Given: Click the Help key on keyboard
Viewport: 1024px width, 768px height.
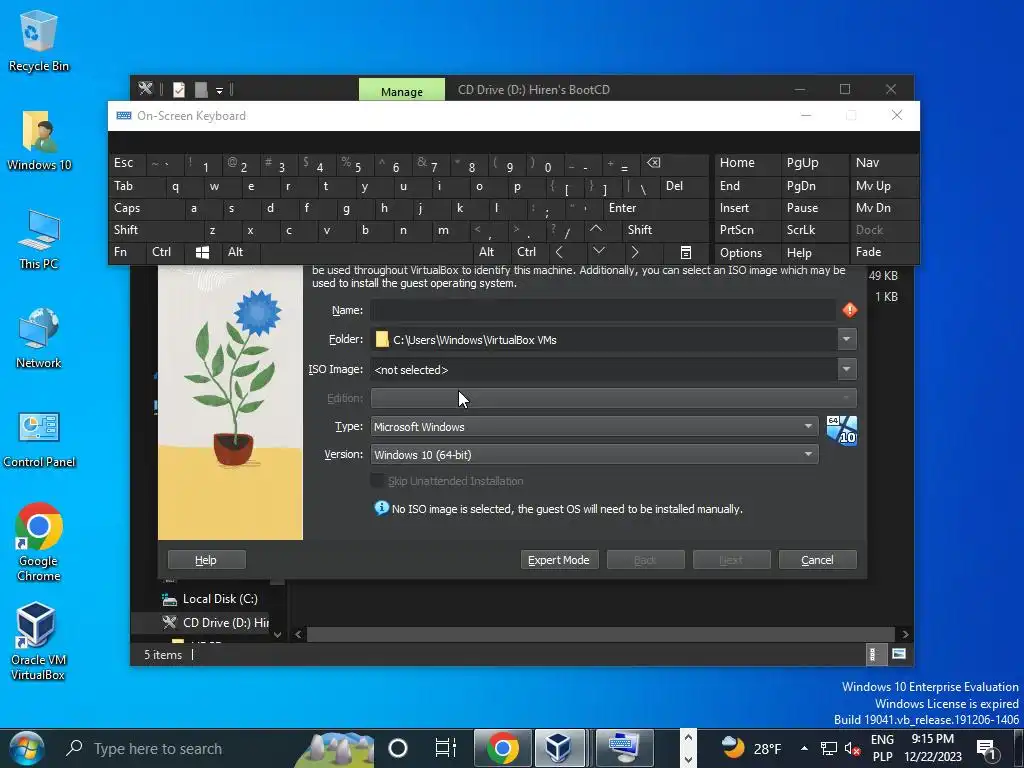Looking at the screenshot, I should pyautogui.click(x=814, y=252).
